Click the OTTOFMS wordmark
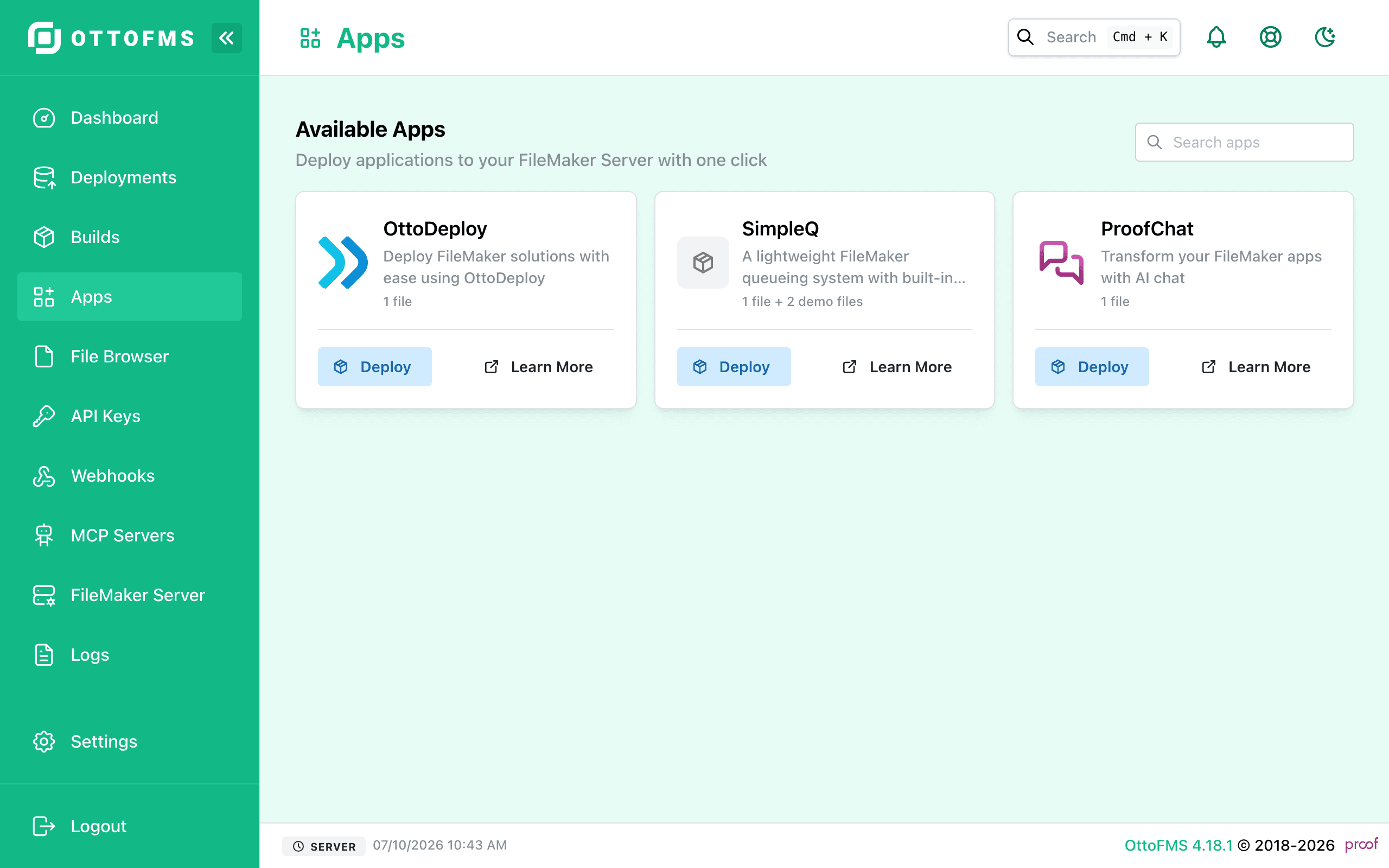This screenshot has height=868, width=1389. coord(132,38)
